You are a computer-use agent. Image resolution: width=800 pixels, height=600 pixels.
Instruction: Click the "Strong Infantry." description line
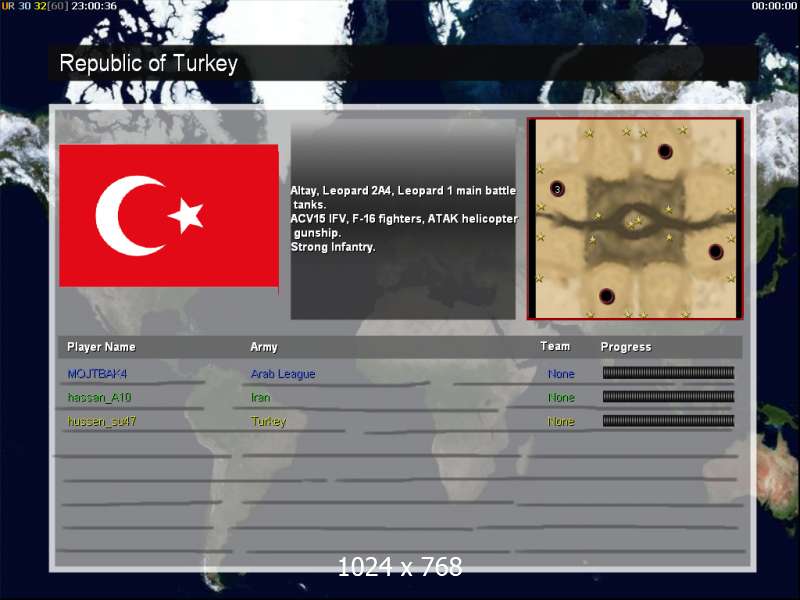click(x=333, y=247)
